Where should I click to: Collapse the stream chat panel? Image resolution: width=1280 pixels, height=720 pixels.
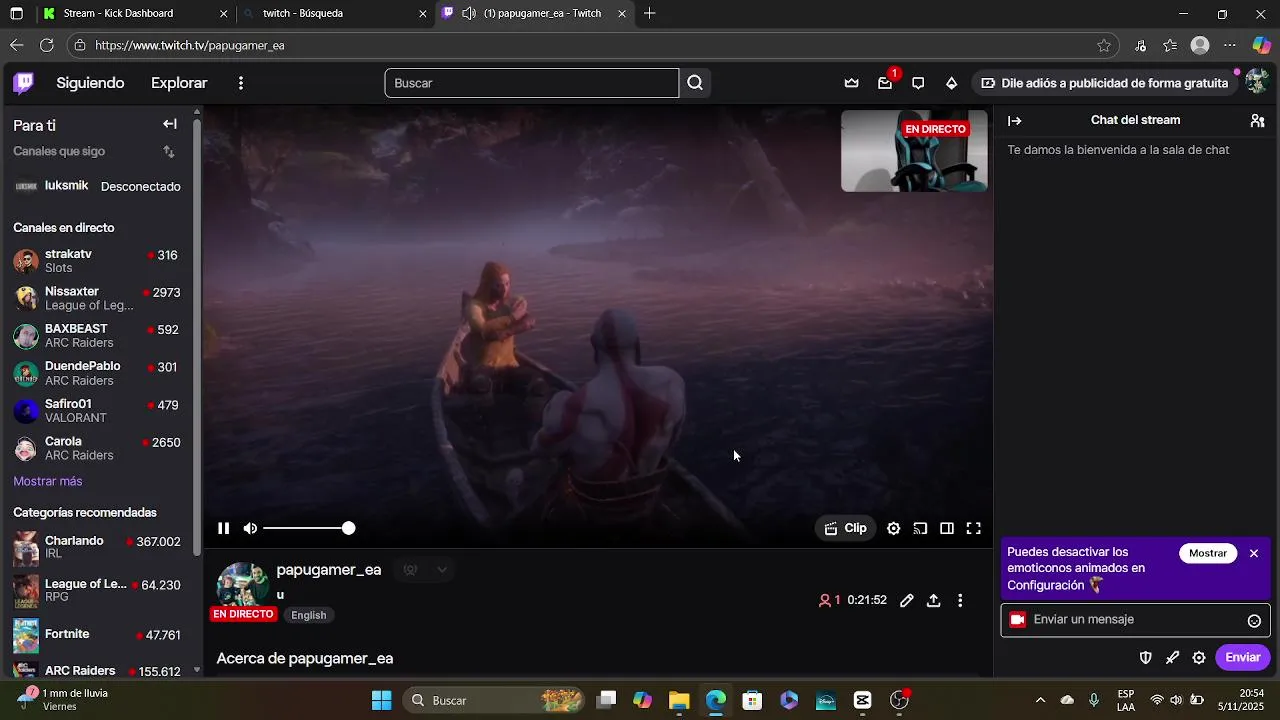point(1015,121)
